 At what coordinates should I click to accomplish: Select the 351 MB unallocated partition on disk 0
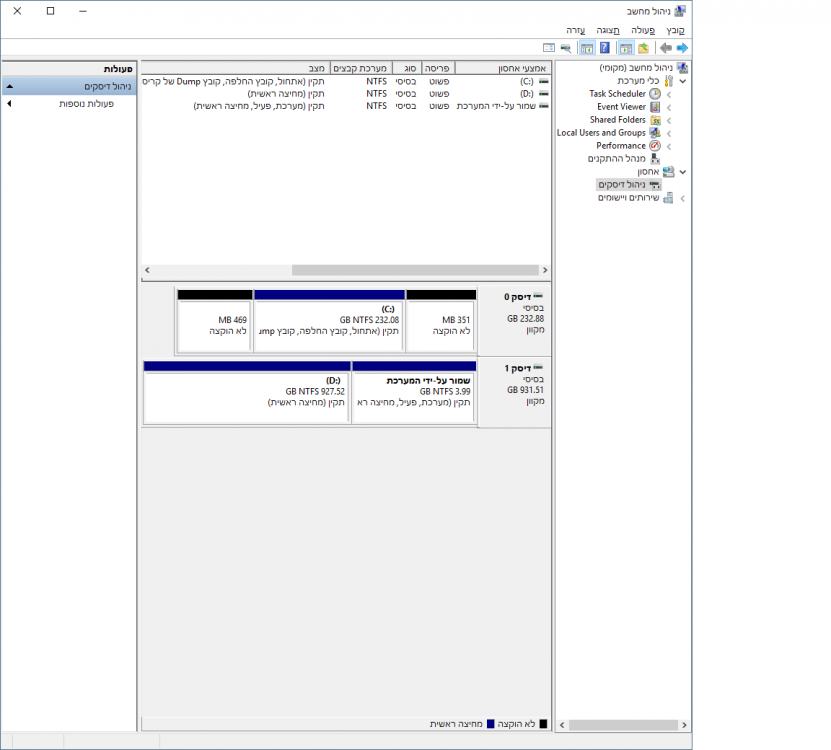coord(440,321)
